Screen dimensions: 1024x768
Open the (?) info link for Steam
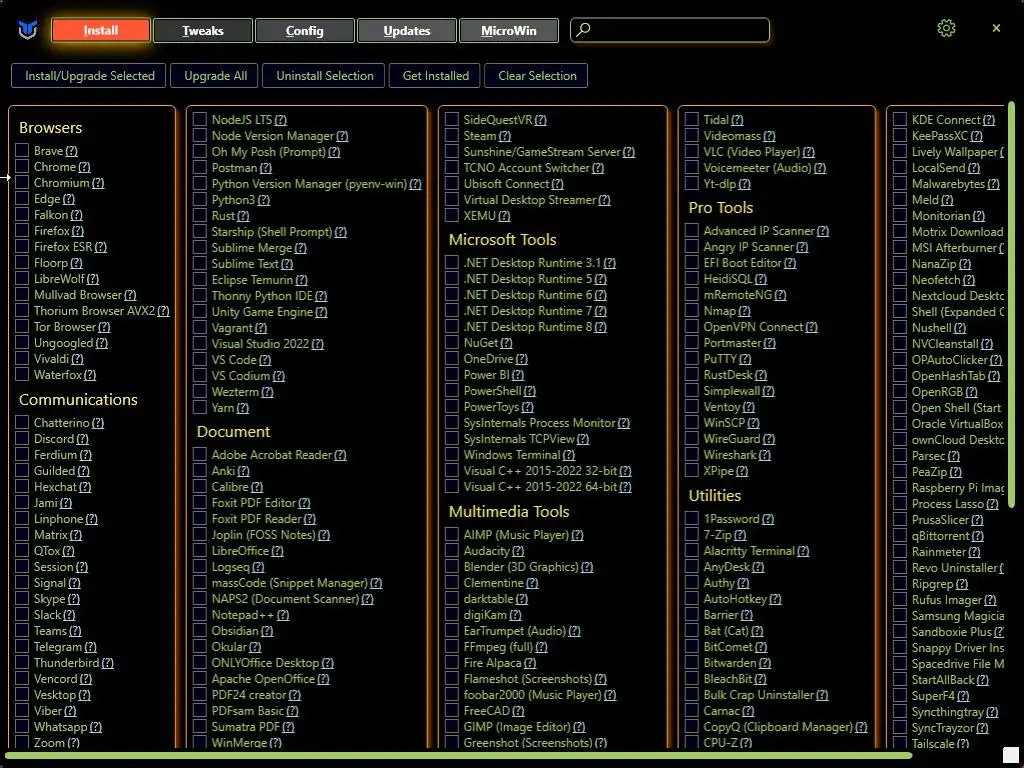tap(505, 136)
